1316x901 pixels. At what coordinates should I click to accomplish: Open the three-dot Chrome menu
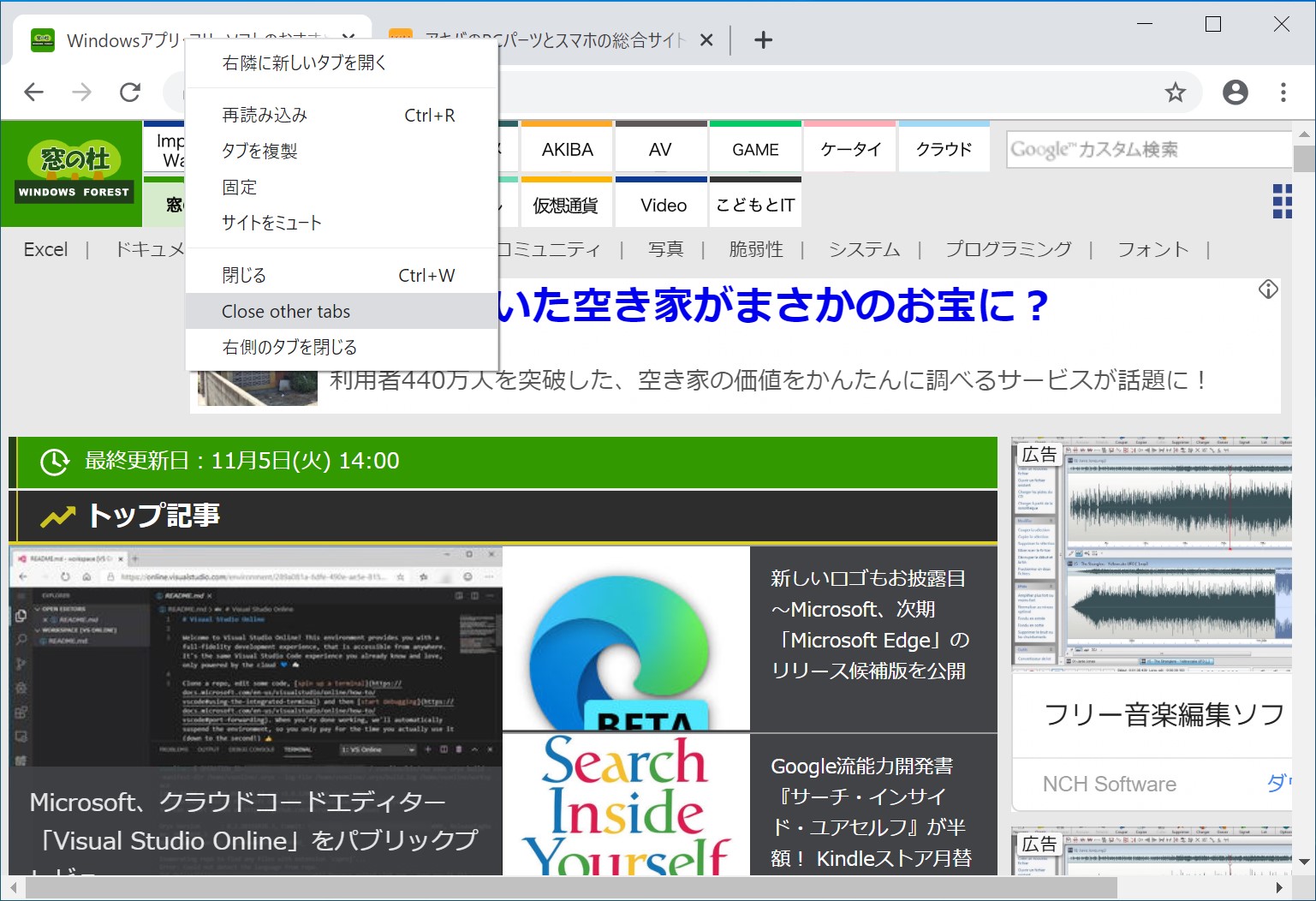pos(1283,92)
